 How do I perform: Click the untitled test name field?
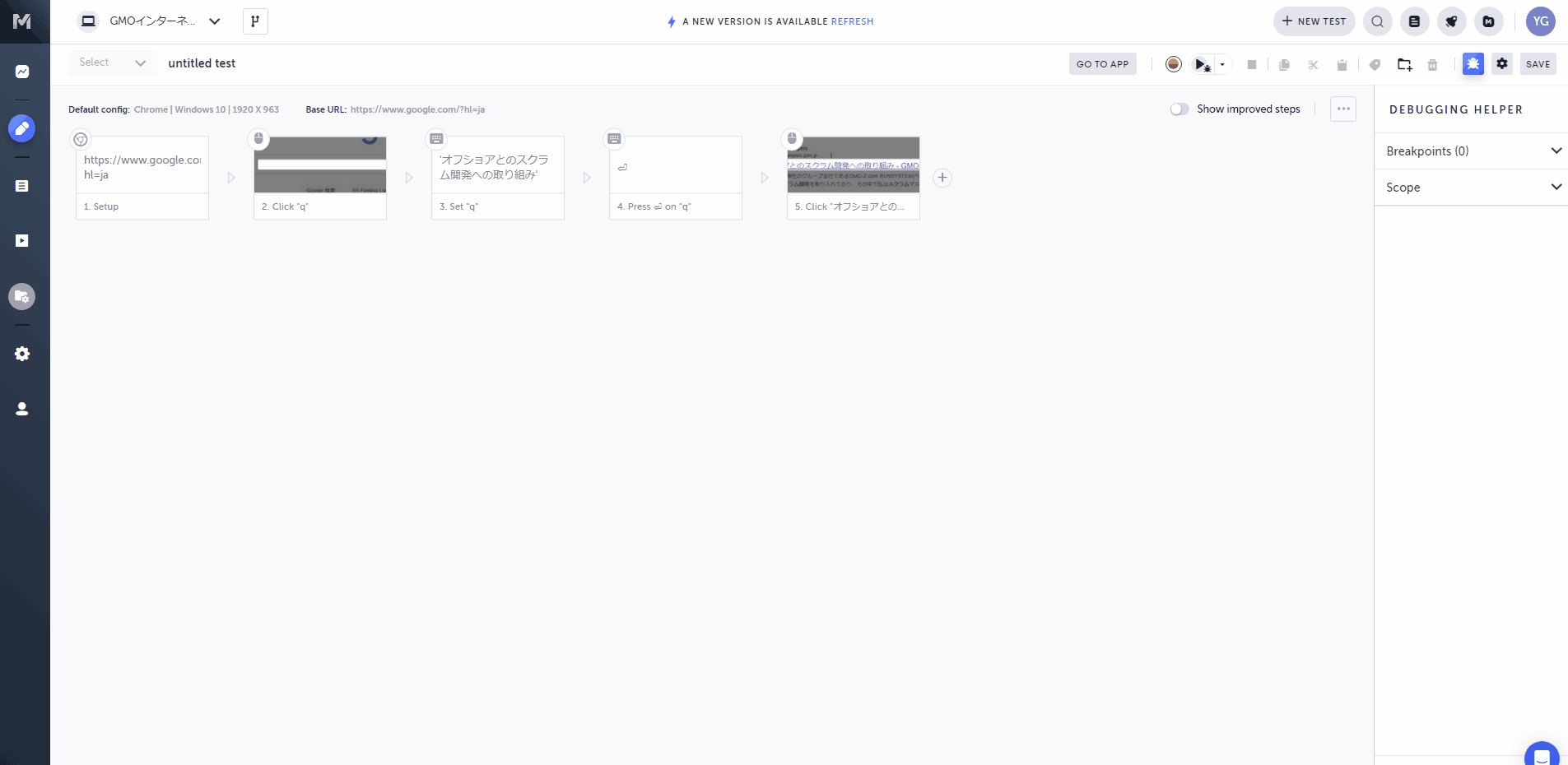click(x=202, y=63)
